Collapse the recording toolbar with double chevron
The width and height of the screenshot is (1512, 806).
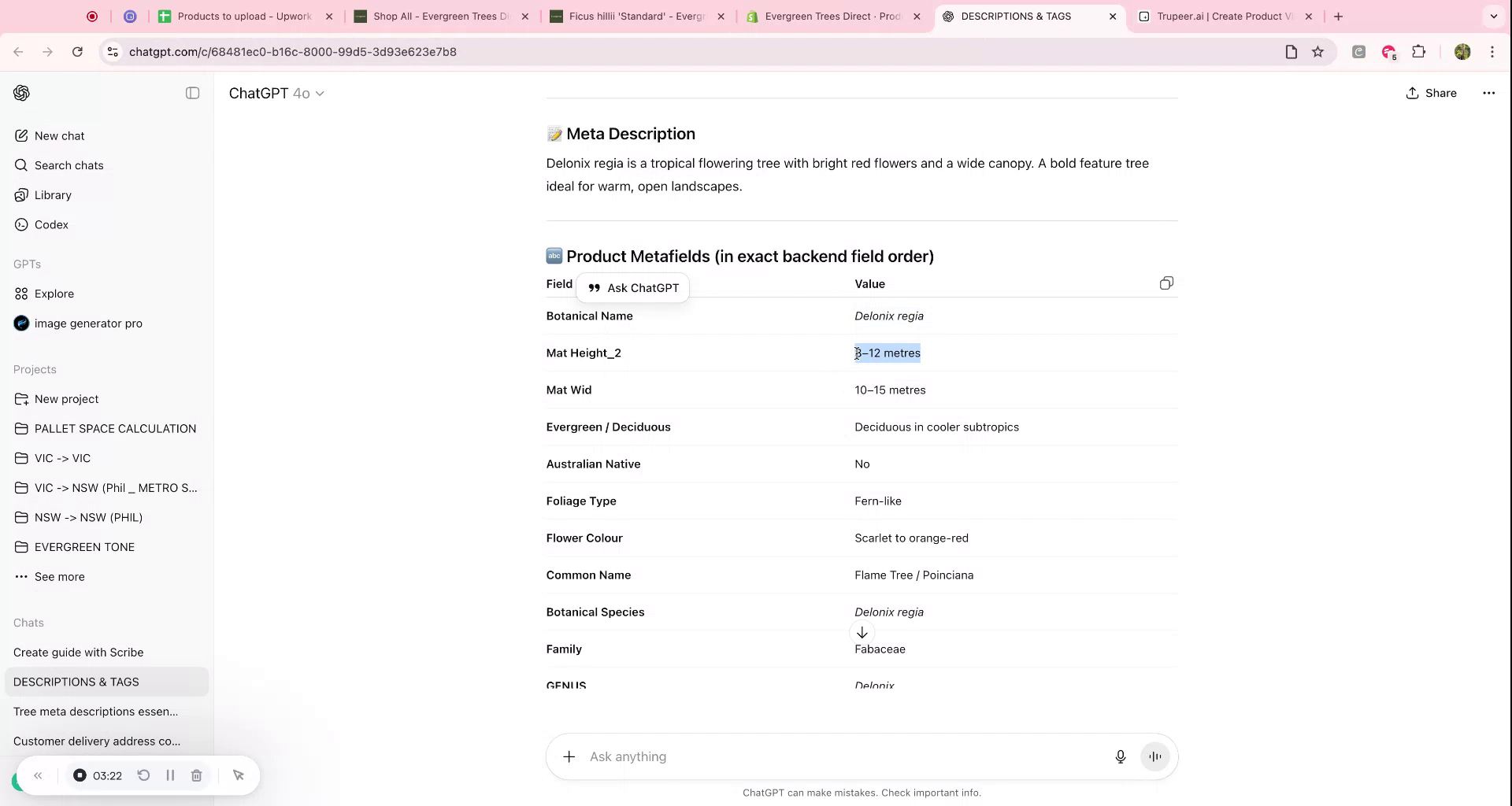click(x=38, y=775)
